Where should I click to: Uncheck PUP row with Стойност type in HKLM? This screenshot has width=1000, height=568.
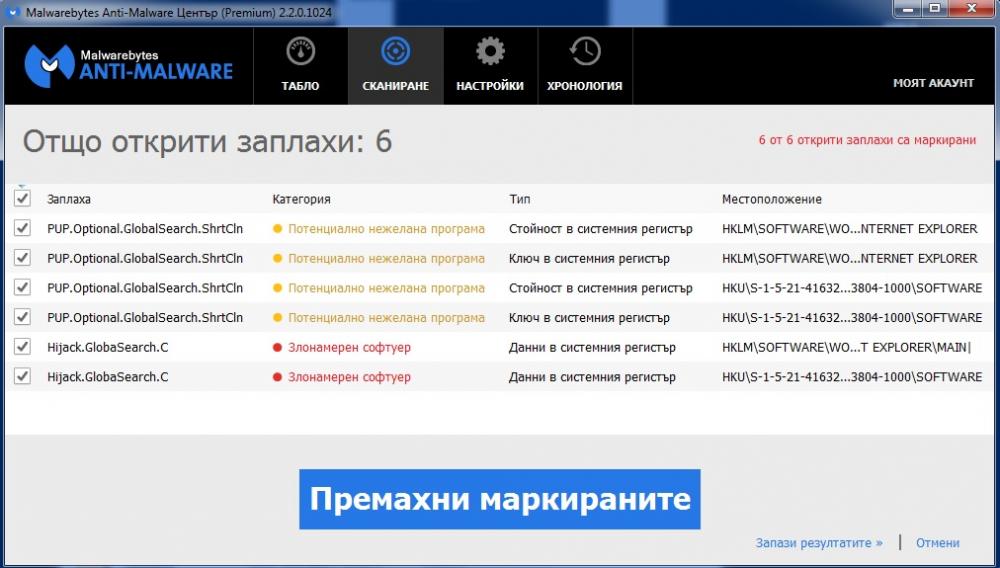point(22,228)
